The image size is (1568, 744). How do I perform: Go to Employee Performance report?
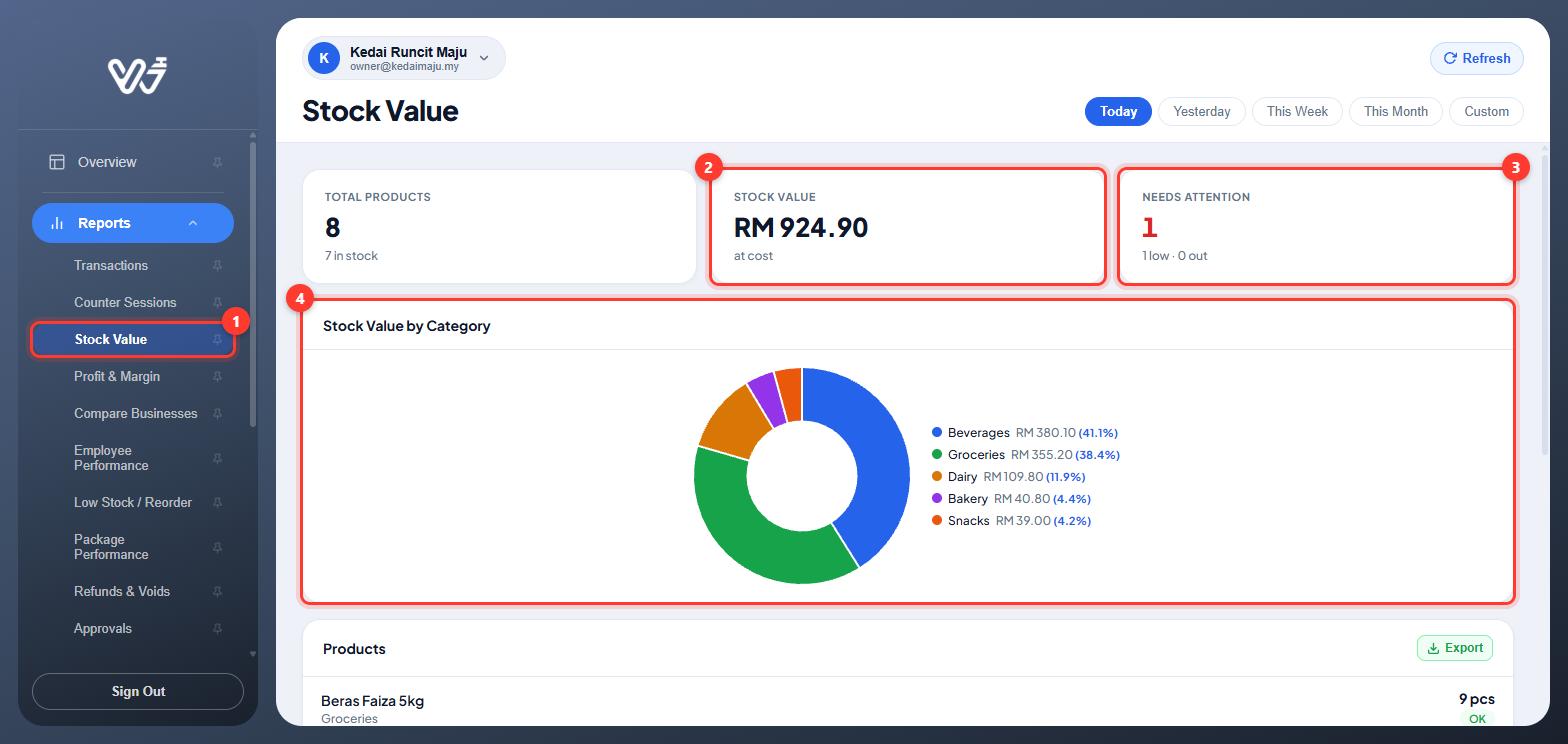111,458
